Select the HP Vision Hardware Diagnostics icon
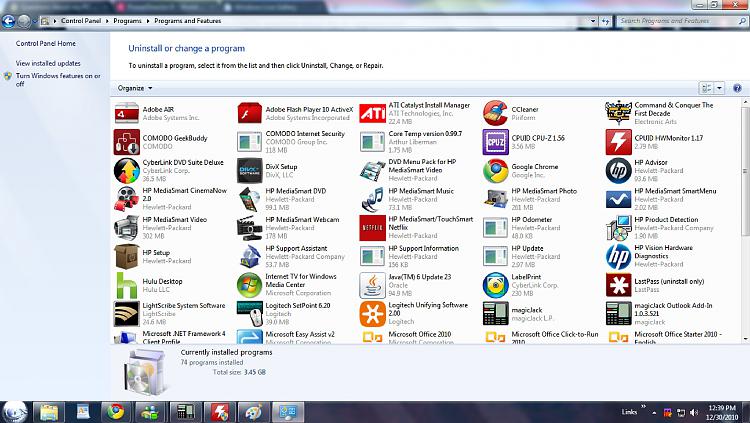 618,256
